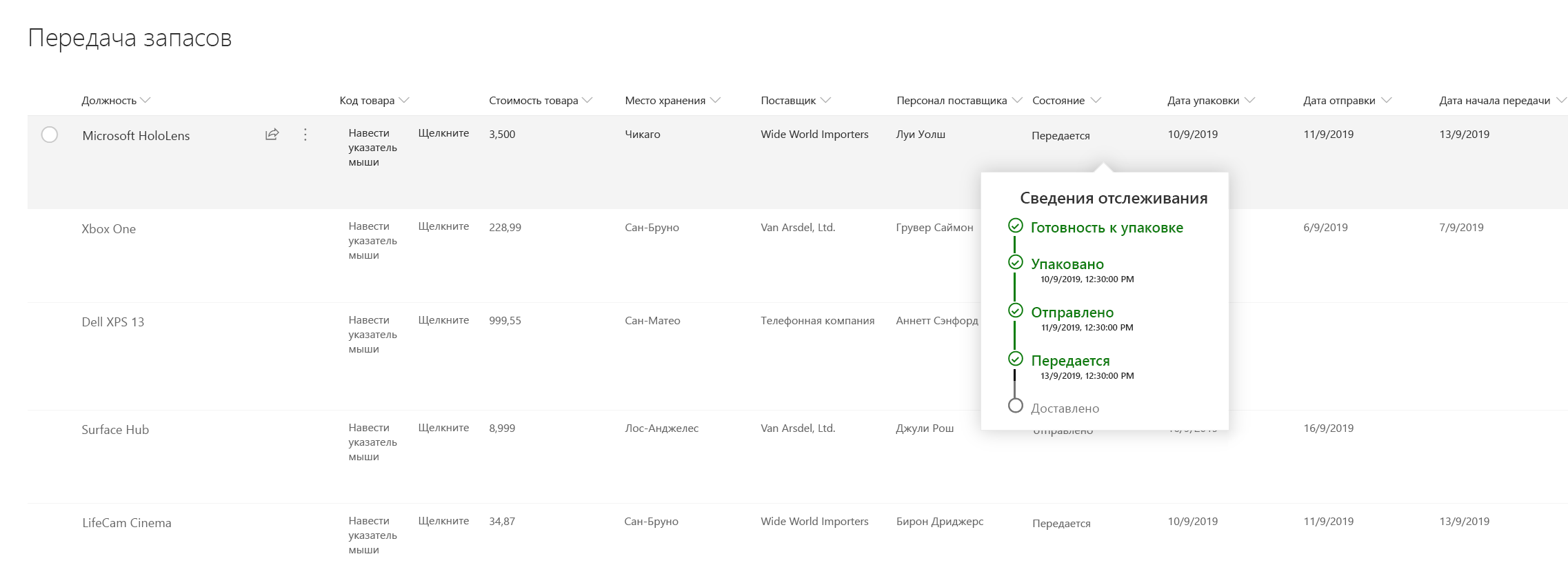Click the 34,87 cost cell

(x=502, y=522)
